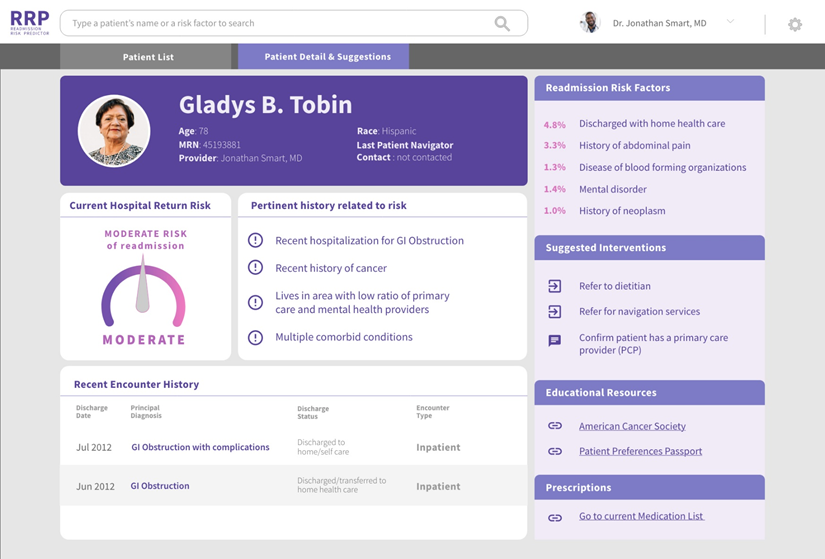This screenshot has height=559, width=825.
Task: Open Go to current Medication List link
Action: coord(641,516)
